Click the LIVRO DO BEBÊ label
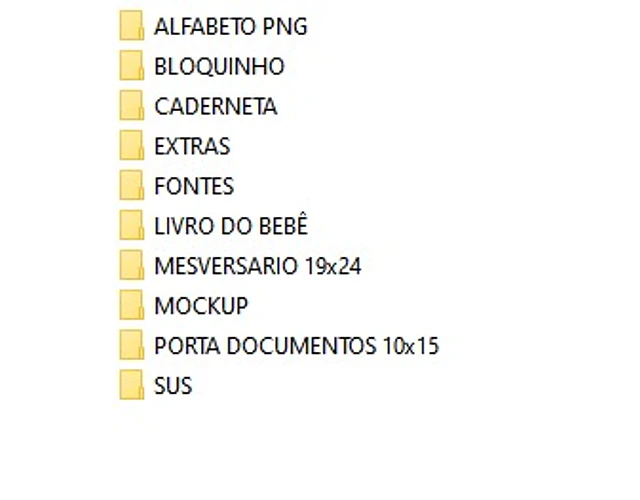 click(231, 225)
